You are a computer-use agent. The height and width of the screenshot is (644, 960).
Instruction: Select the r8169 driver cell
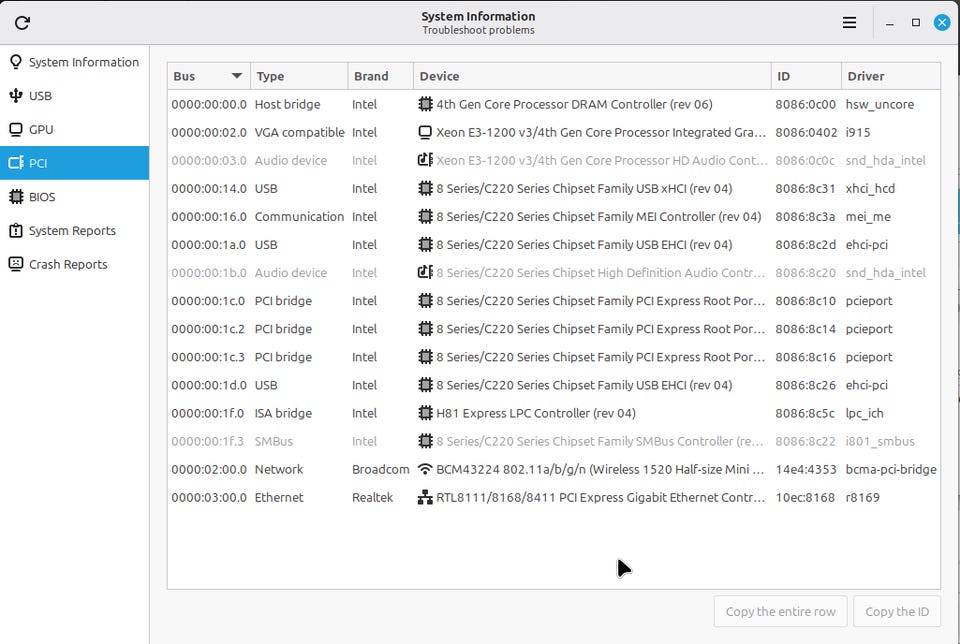862,498
